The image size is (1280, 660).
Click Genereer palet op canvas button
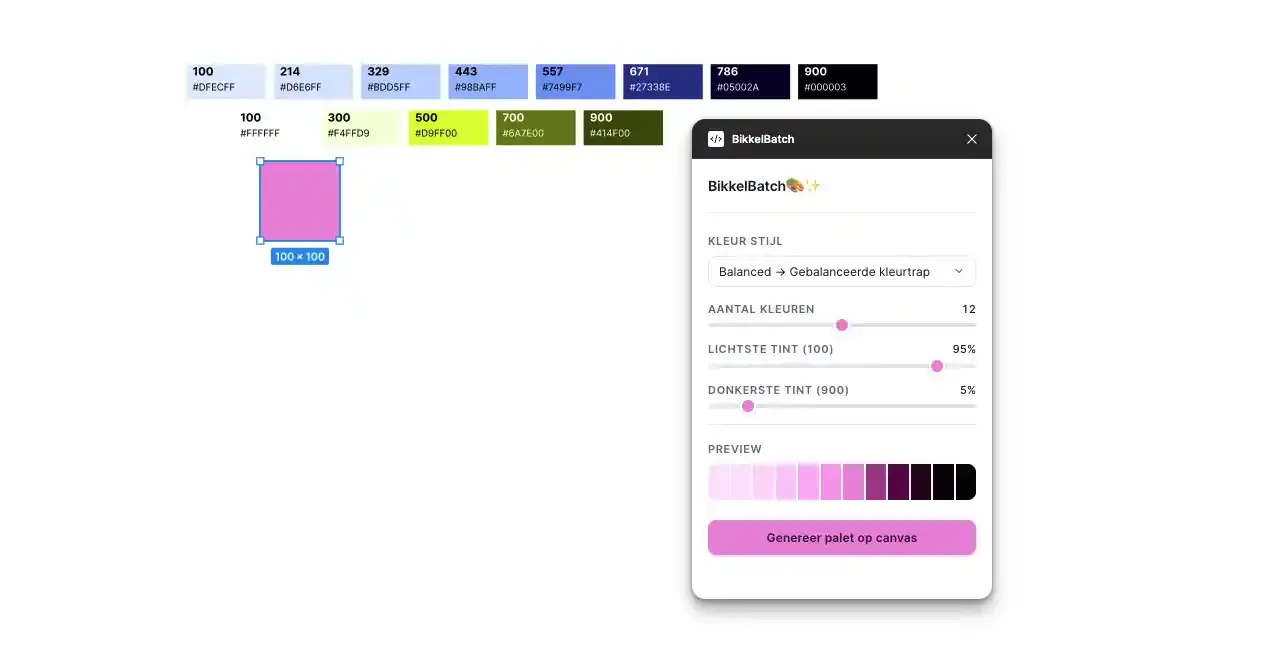tap(841, 537)
